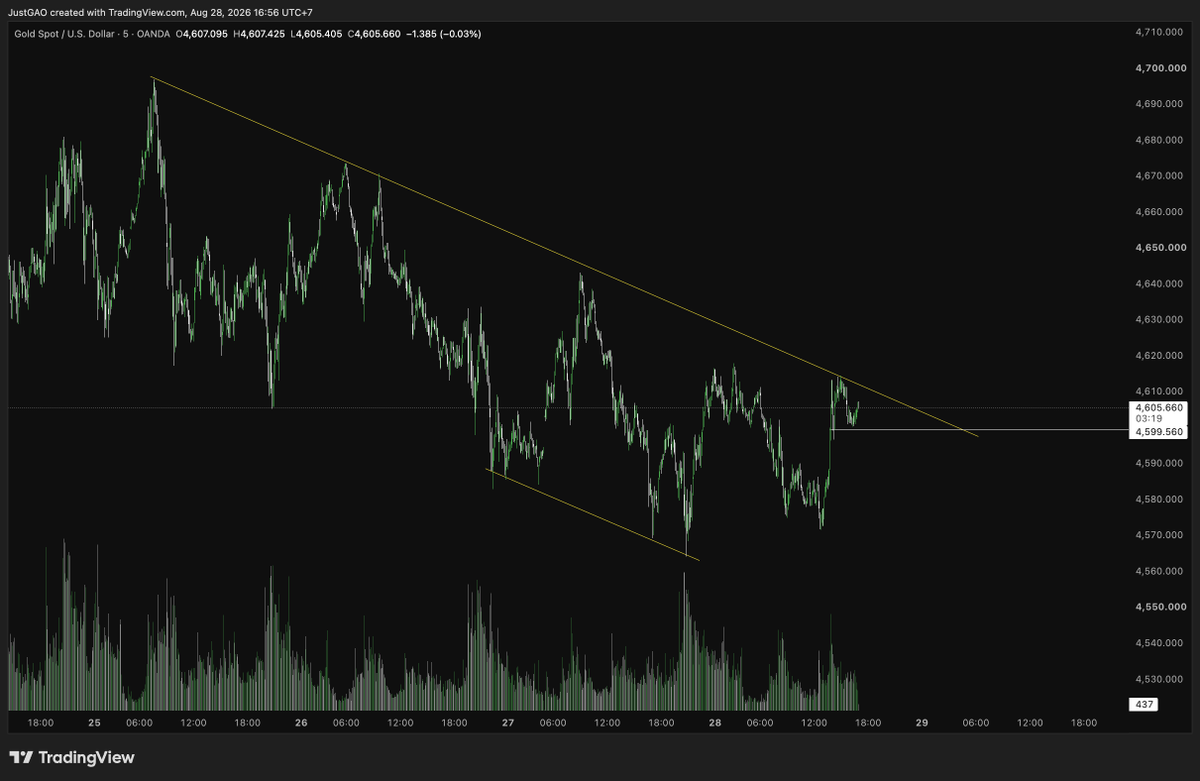
Task: Click the volume value tag 437
Action: (1143, 705)
